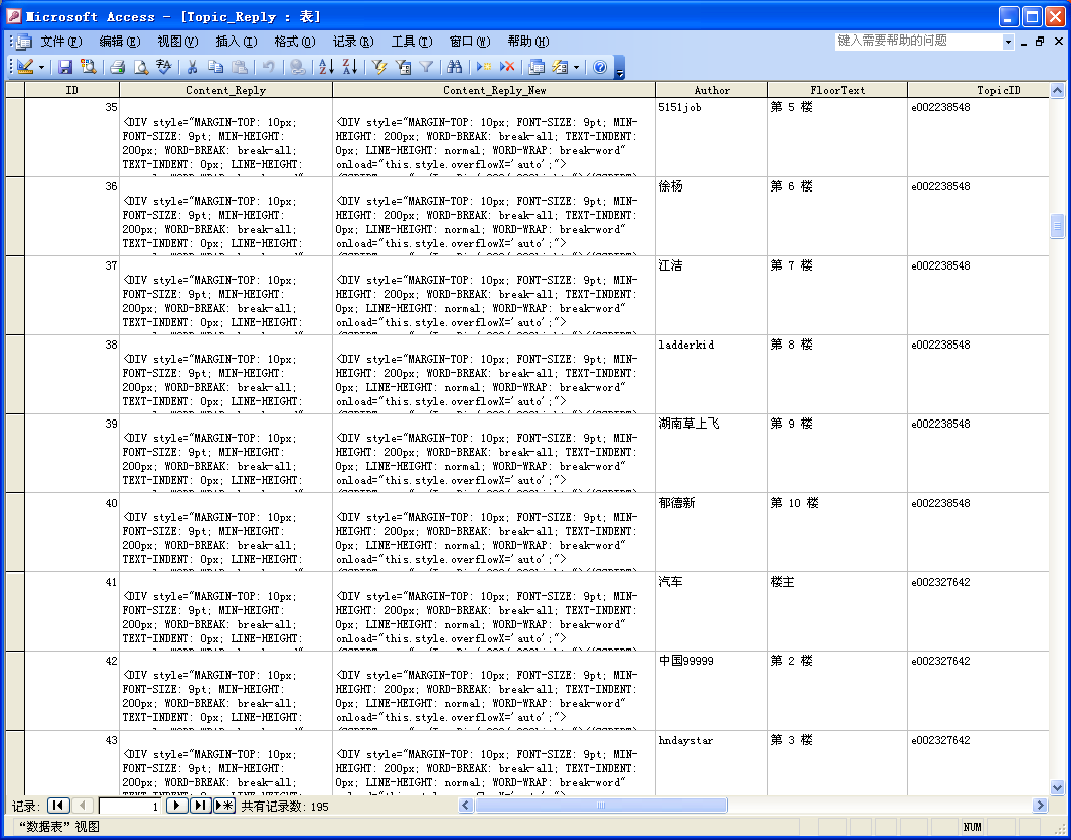Image resolution: width=1071 pixels, height=840 pixels.
Task: Open the View mode dropdown arrow
Action: (x=41, y=67)
